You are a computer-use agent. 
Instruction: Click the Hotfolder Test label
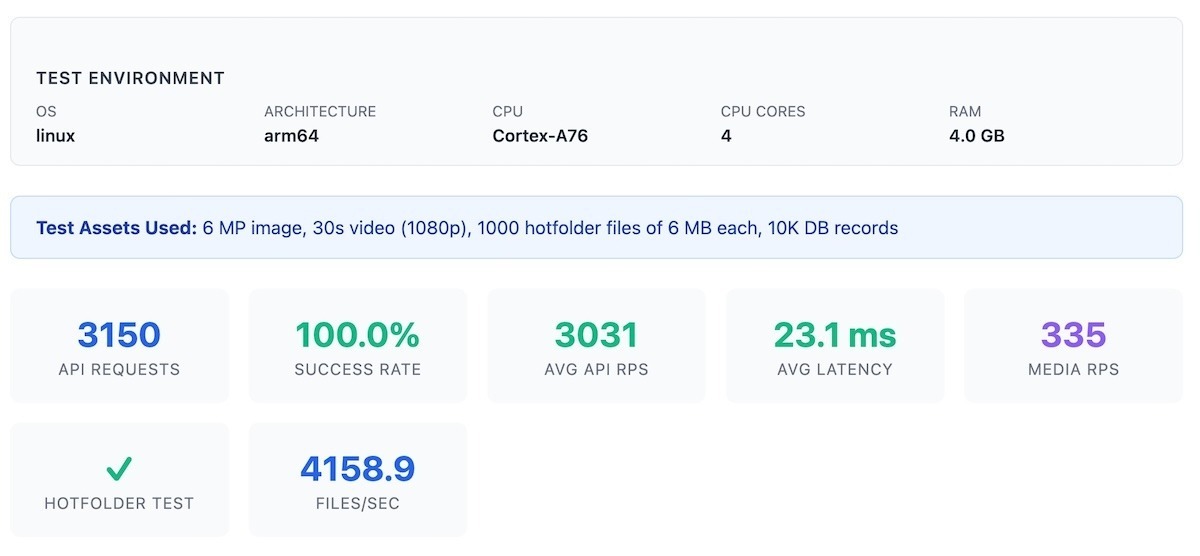pyautogui.click(x=119, y=503)
